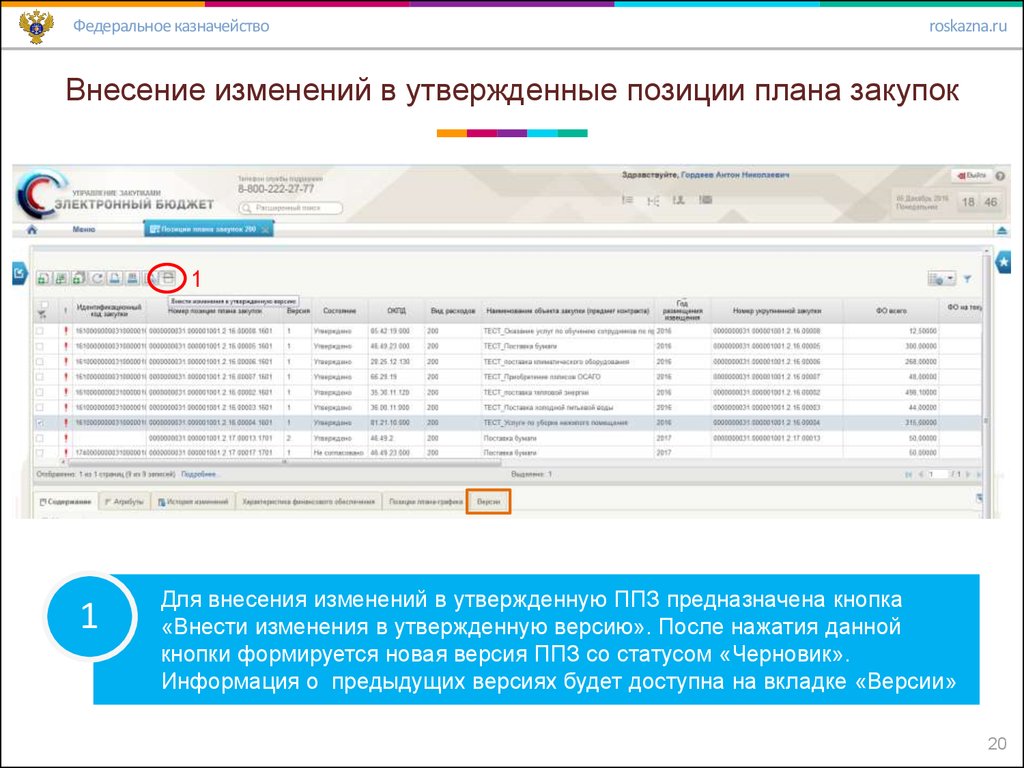
Task: Toggle the select-all header checkbox
Action: (x=43, y=305)
